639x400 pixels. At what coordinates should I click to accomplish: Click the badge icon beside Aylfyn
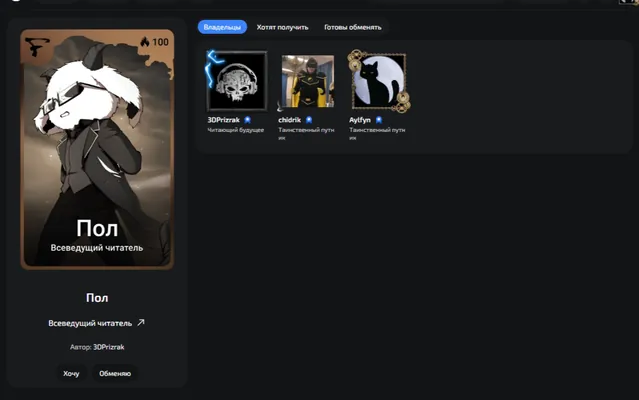point(379,120)
